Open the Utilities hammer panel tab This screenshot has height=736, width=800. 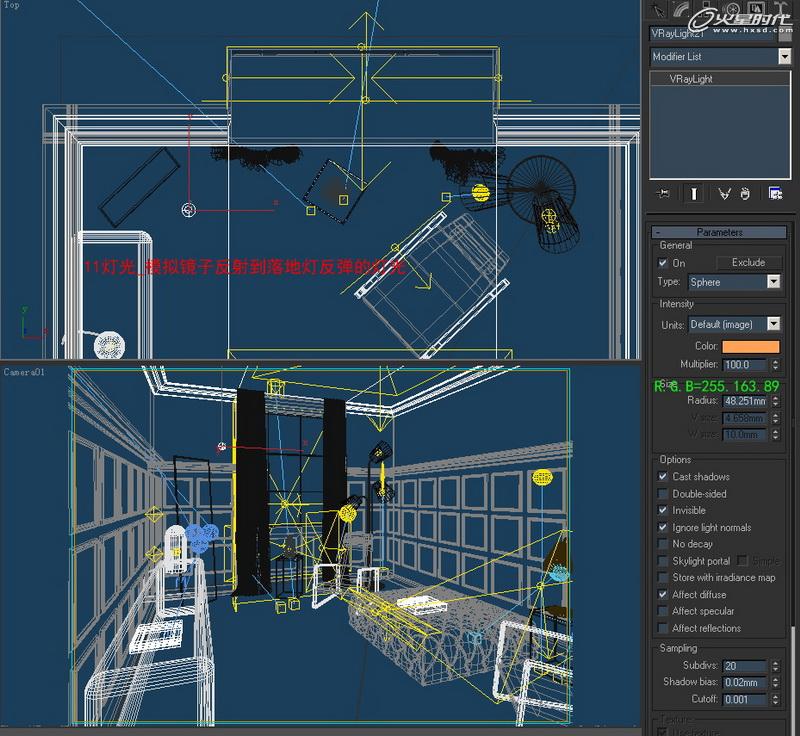click(781, 9)
